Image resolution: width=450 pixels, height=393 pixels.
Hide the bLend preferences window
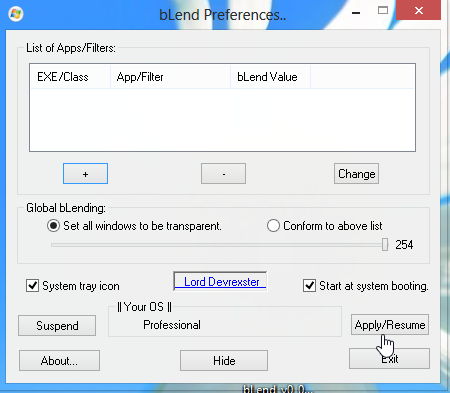[x=224, y=360]
